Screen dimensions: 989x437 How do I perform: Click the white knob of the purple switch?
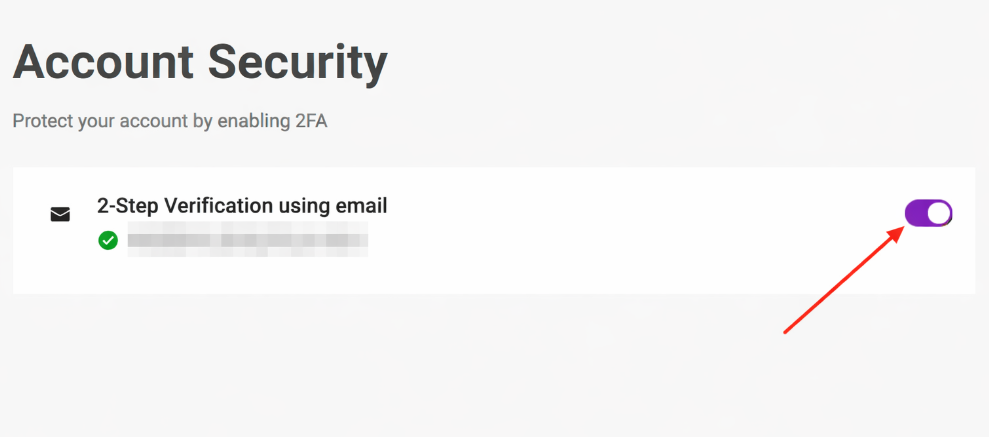939,213
